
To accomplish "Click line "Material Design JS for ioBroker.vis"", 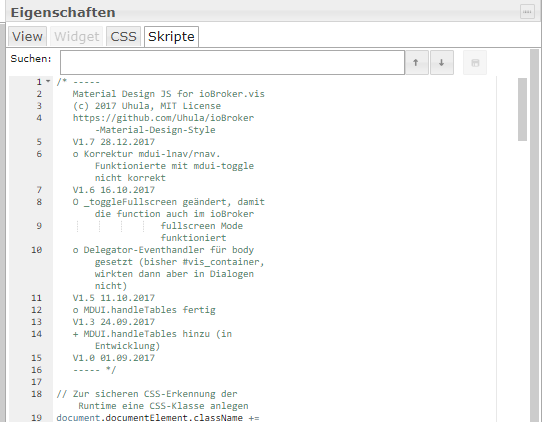I will tap(168, 94).
